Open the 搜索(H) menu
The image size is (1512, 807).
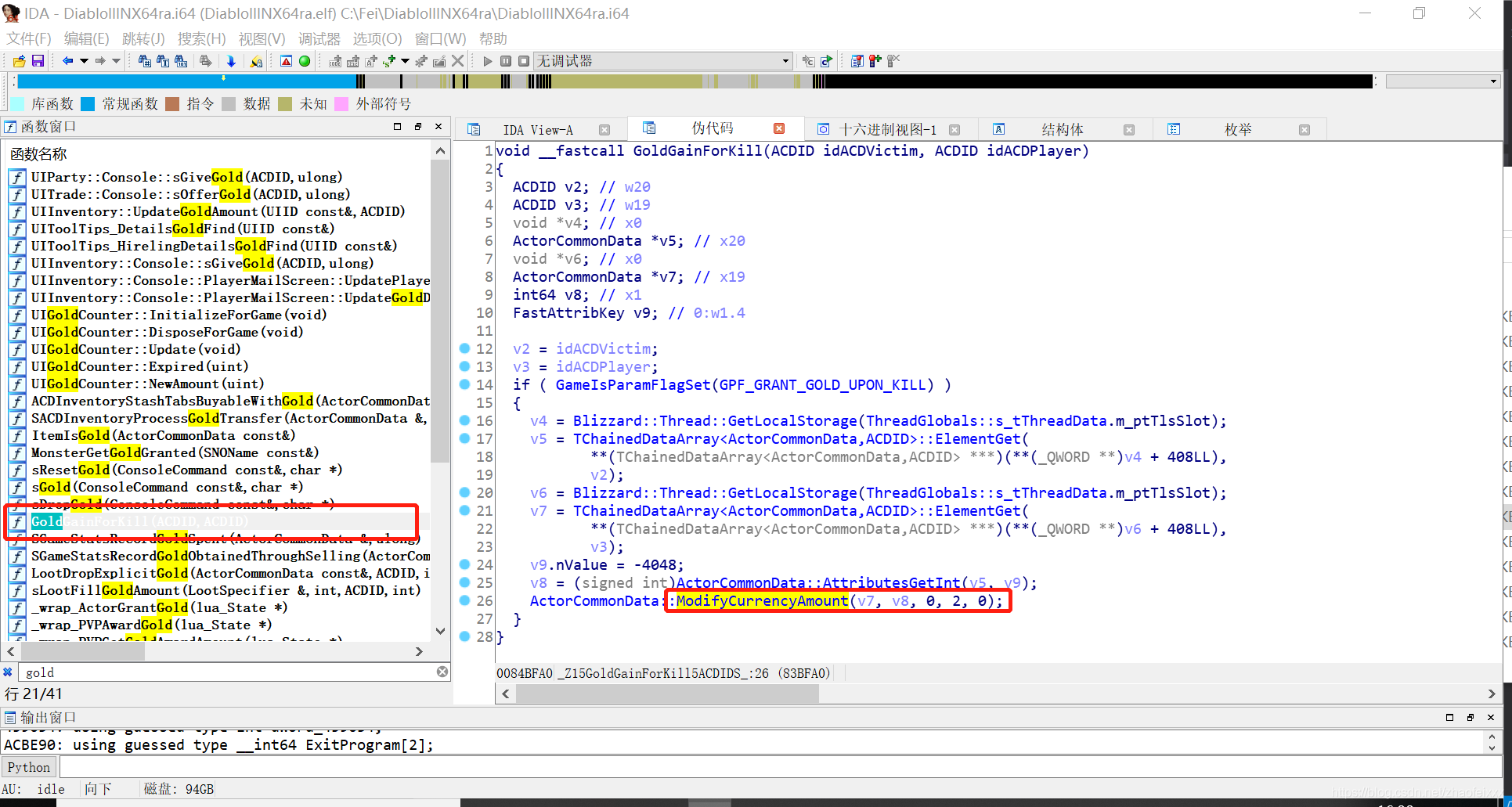click(201, 38)
